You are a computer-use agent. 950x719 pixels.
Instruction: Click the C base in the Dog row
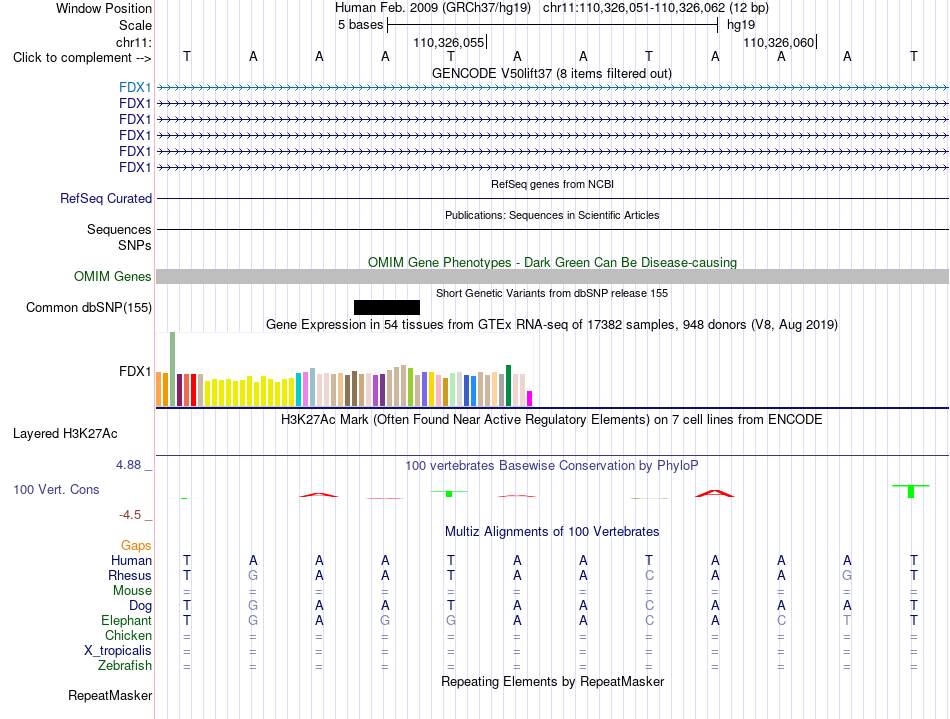click(649, 606)
